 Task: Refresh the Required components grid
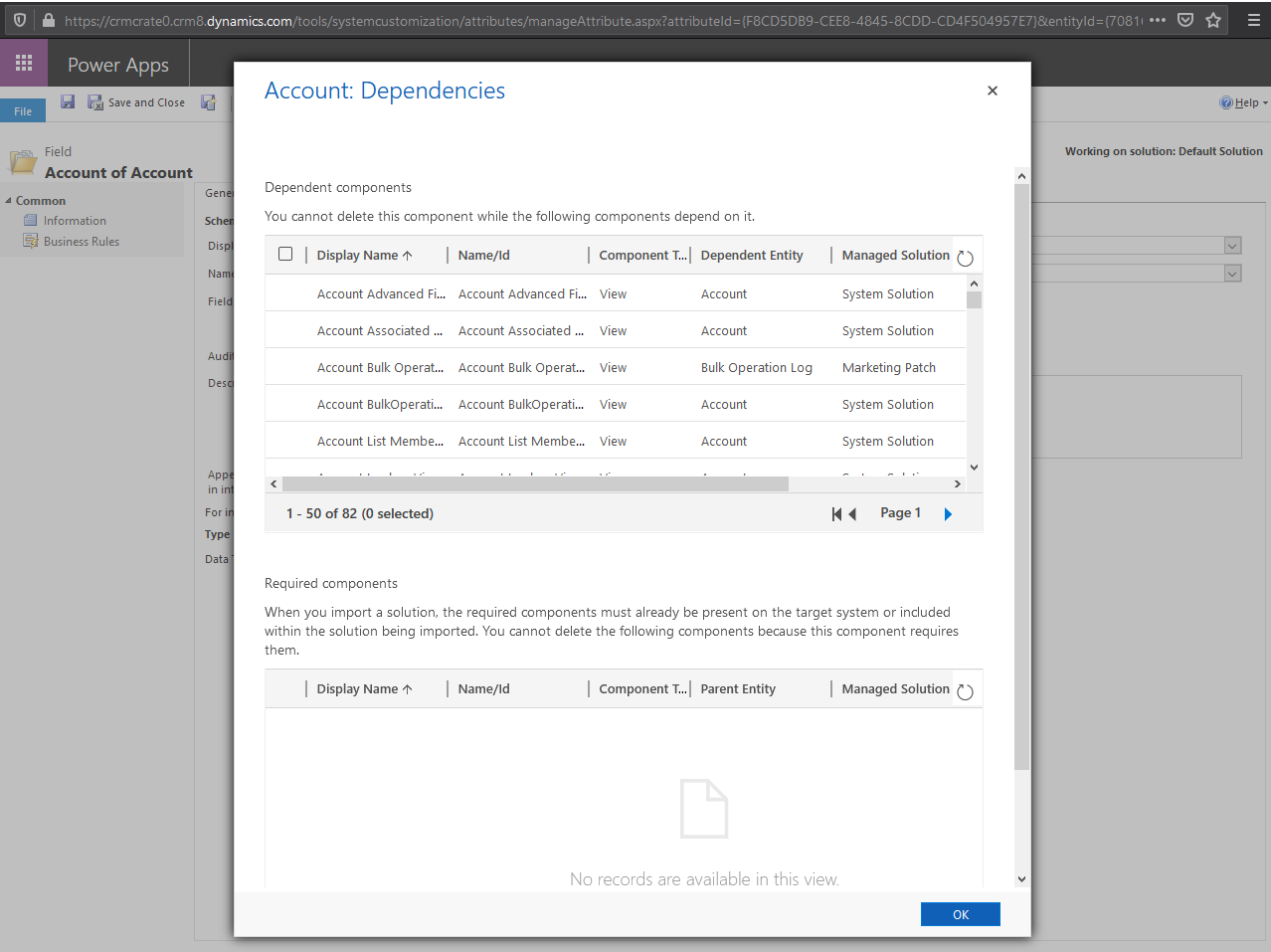pyautogui.click(x=964, y=689)
